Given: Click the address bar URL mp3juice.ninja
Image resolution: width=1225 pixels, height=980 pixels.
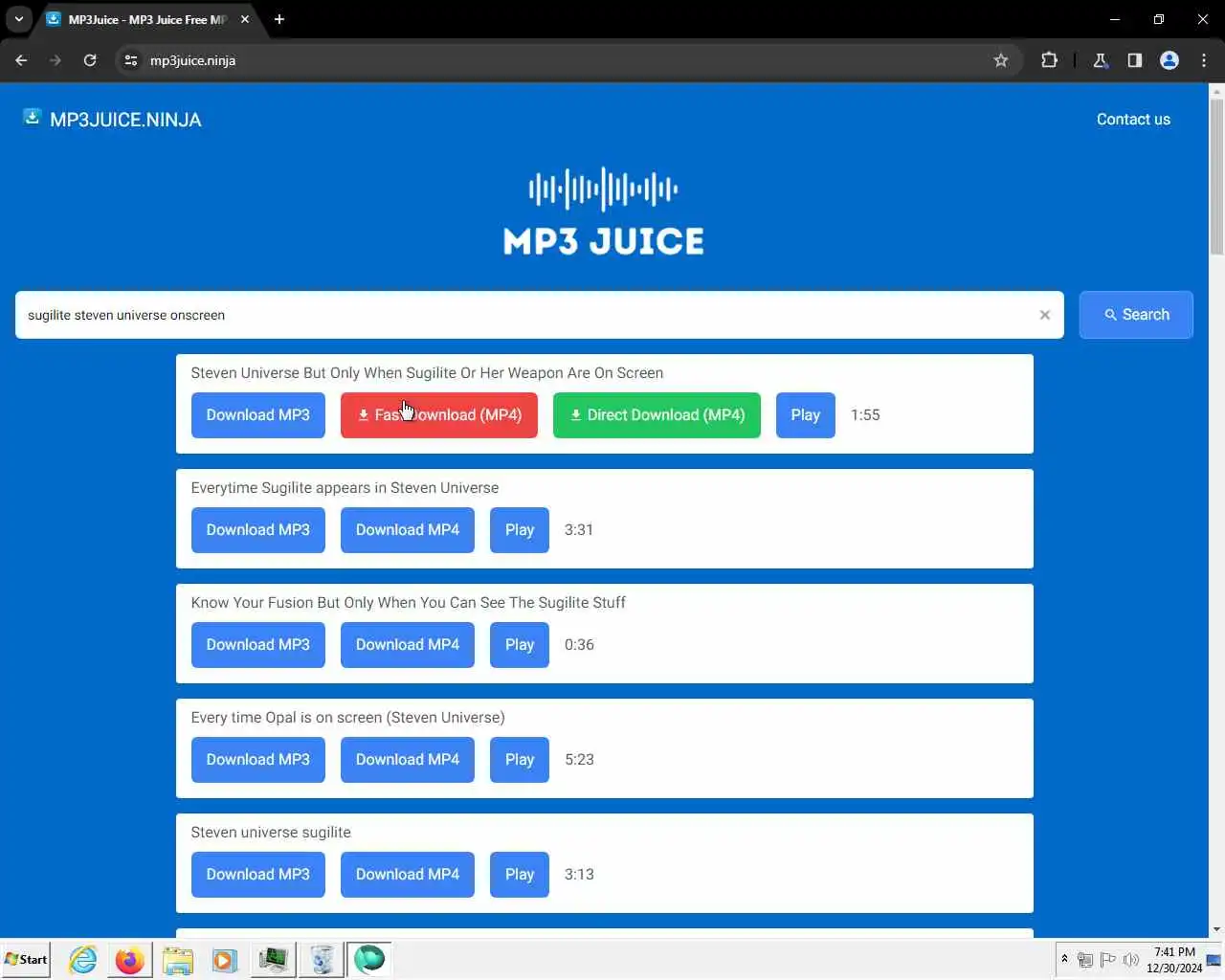Looking at the screenshot, I should (x=192, y=60).
